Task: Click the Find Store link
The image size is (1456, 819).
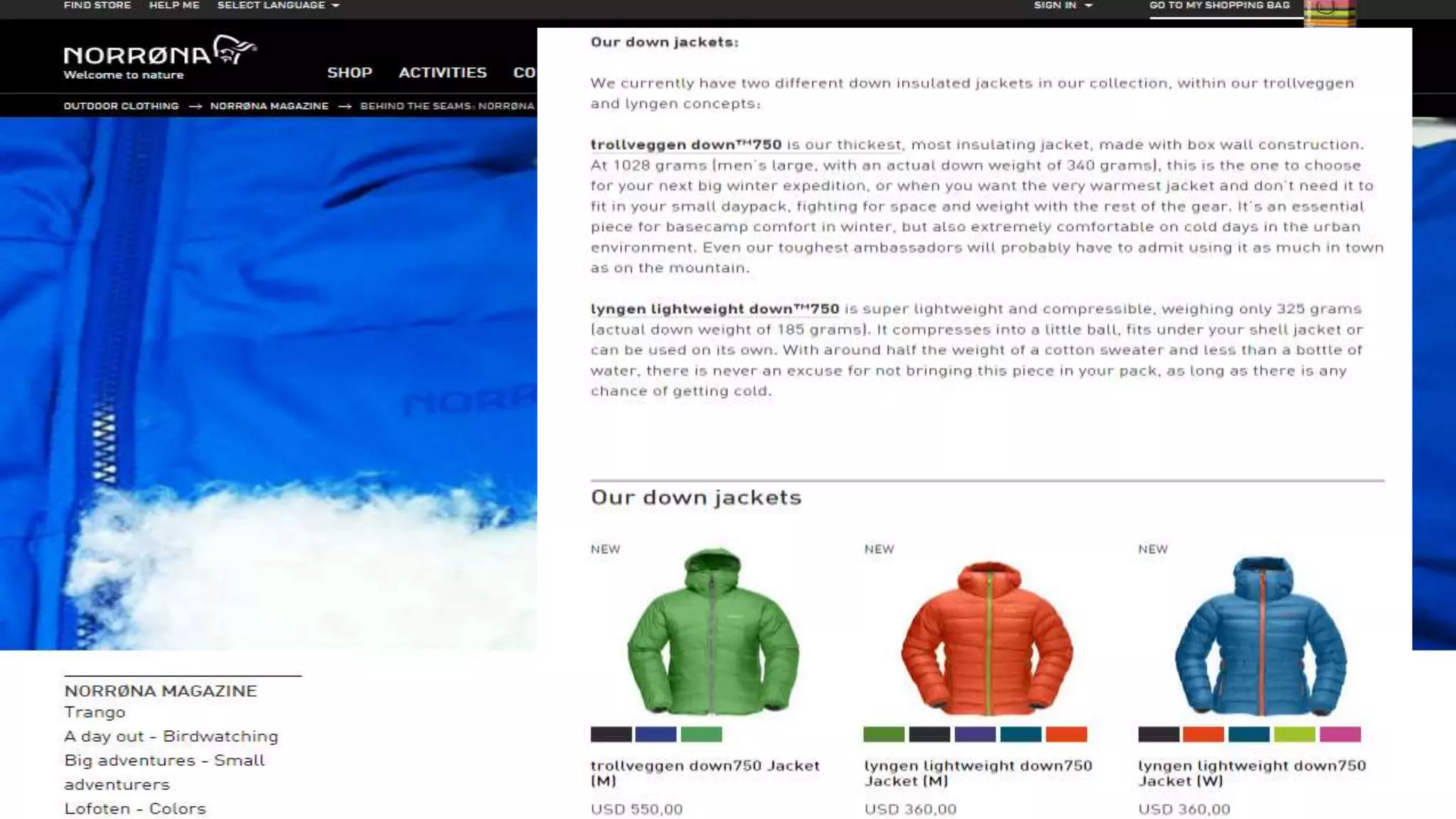Action: coord(97,6)
